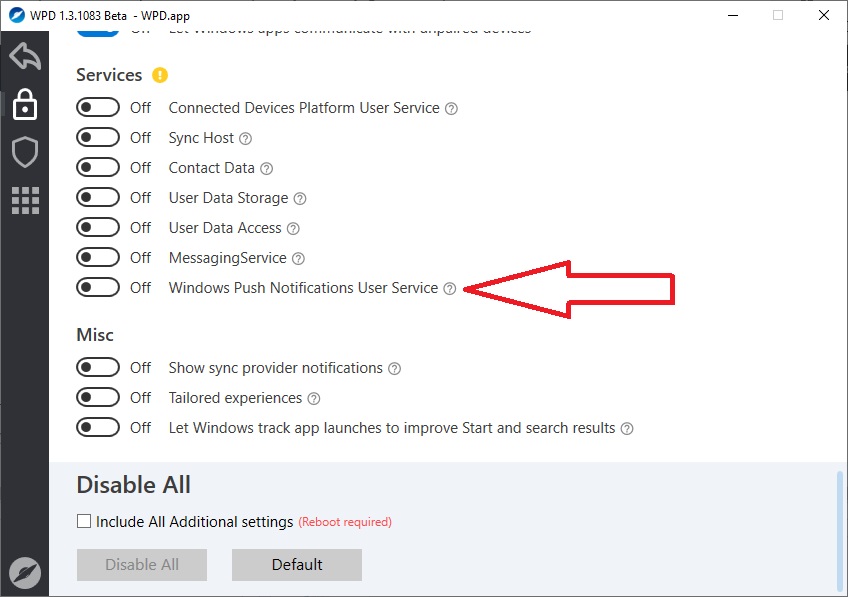The height and width of the screenshot is (597, 848).
Task: Click the vertical scrollbar on the right
Action: click(x=838, y=530)
